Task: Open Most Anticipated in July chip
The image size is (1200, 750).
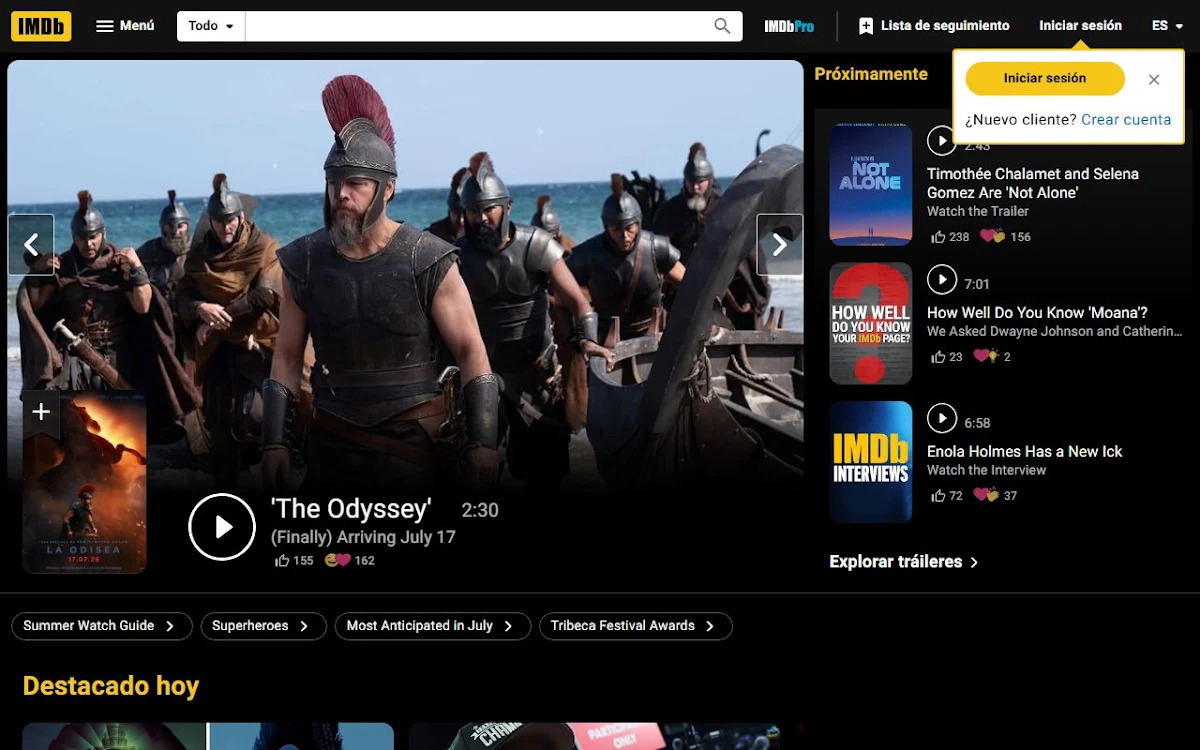Action: (x=431, y=626)
